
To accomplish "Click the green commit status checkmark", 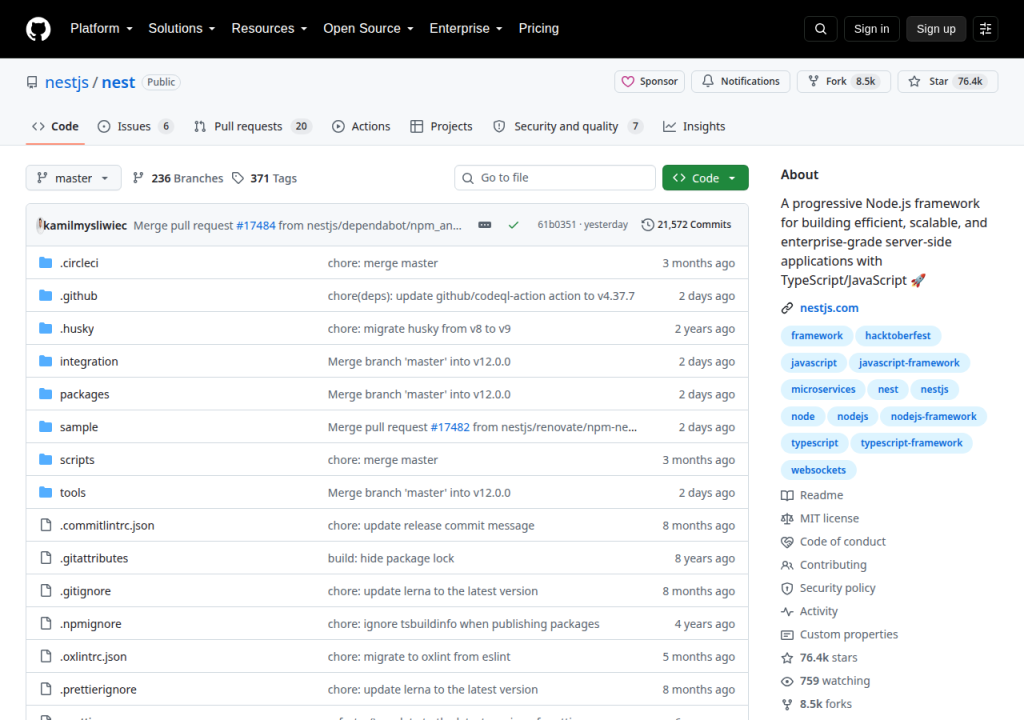I will click(x=513, y=225).
